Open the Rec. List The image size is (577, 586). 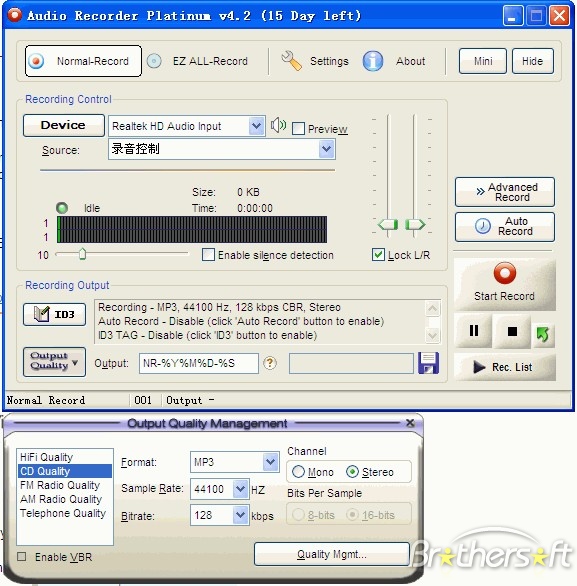tap(505, 367)
